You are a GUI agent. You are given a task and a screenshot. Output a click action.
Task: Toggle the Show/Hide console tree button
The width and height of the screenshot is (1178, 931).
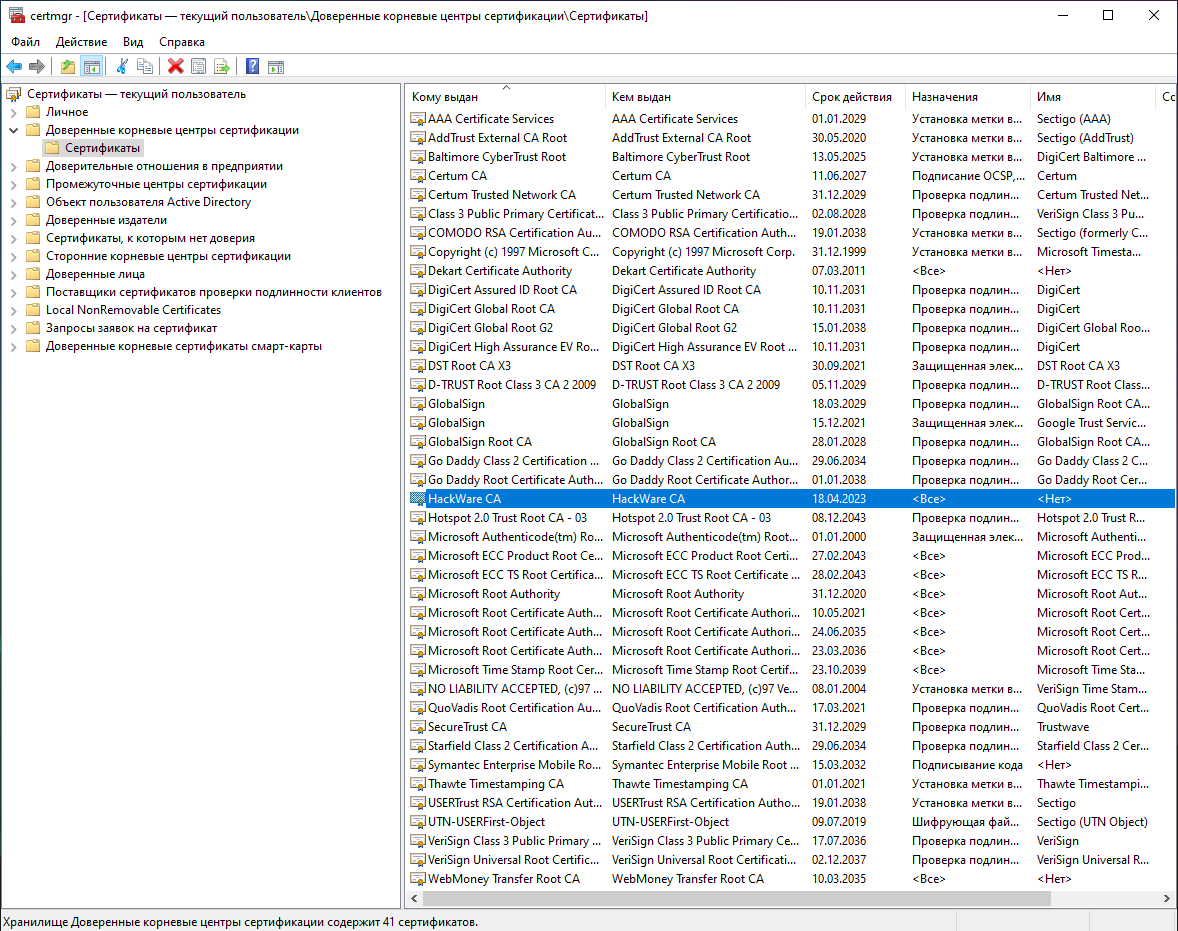[x=91, y=66]
